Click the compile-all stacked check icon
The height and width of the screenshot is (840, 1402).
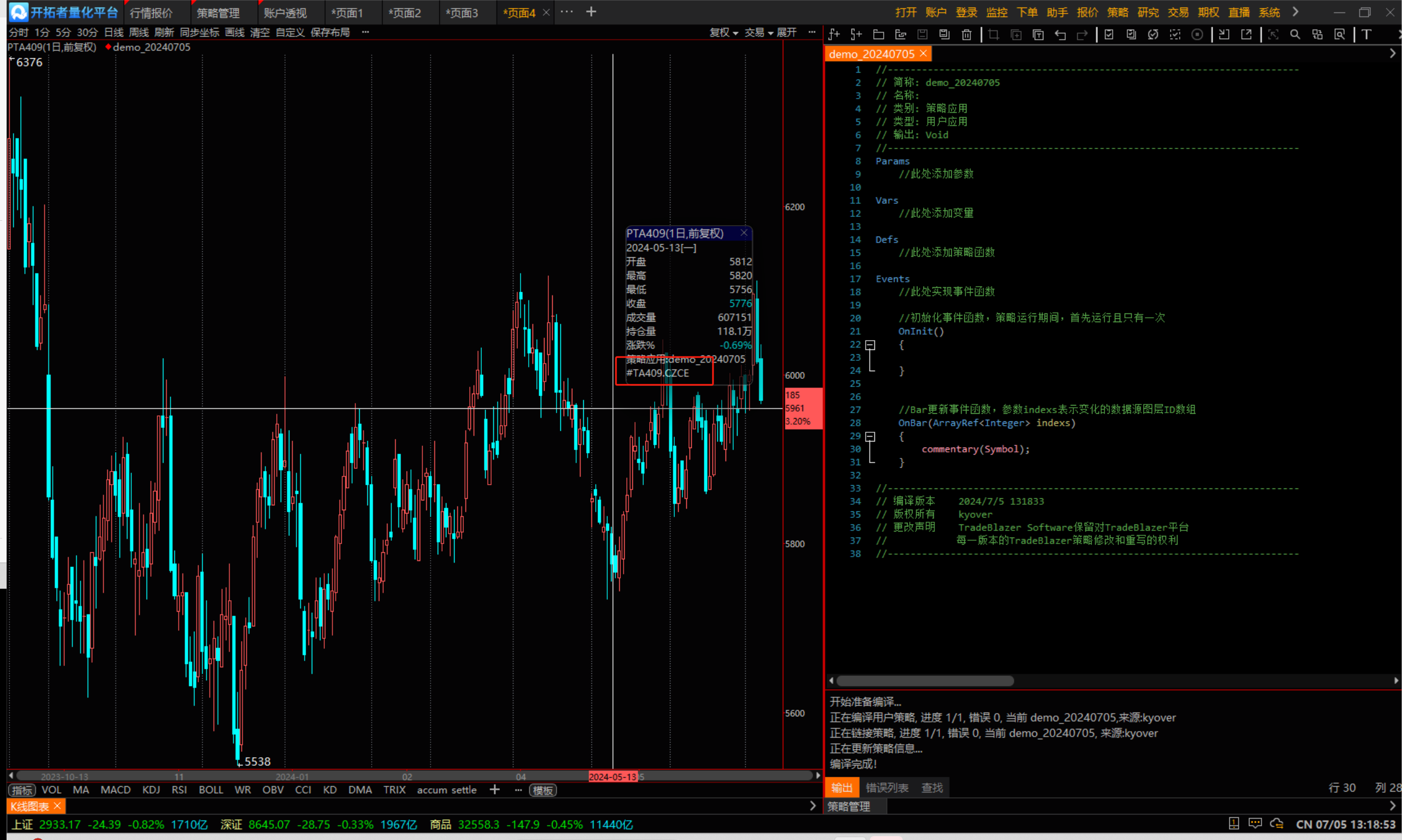click(x=1131, y=34)
